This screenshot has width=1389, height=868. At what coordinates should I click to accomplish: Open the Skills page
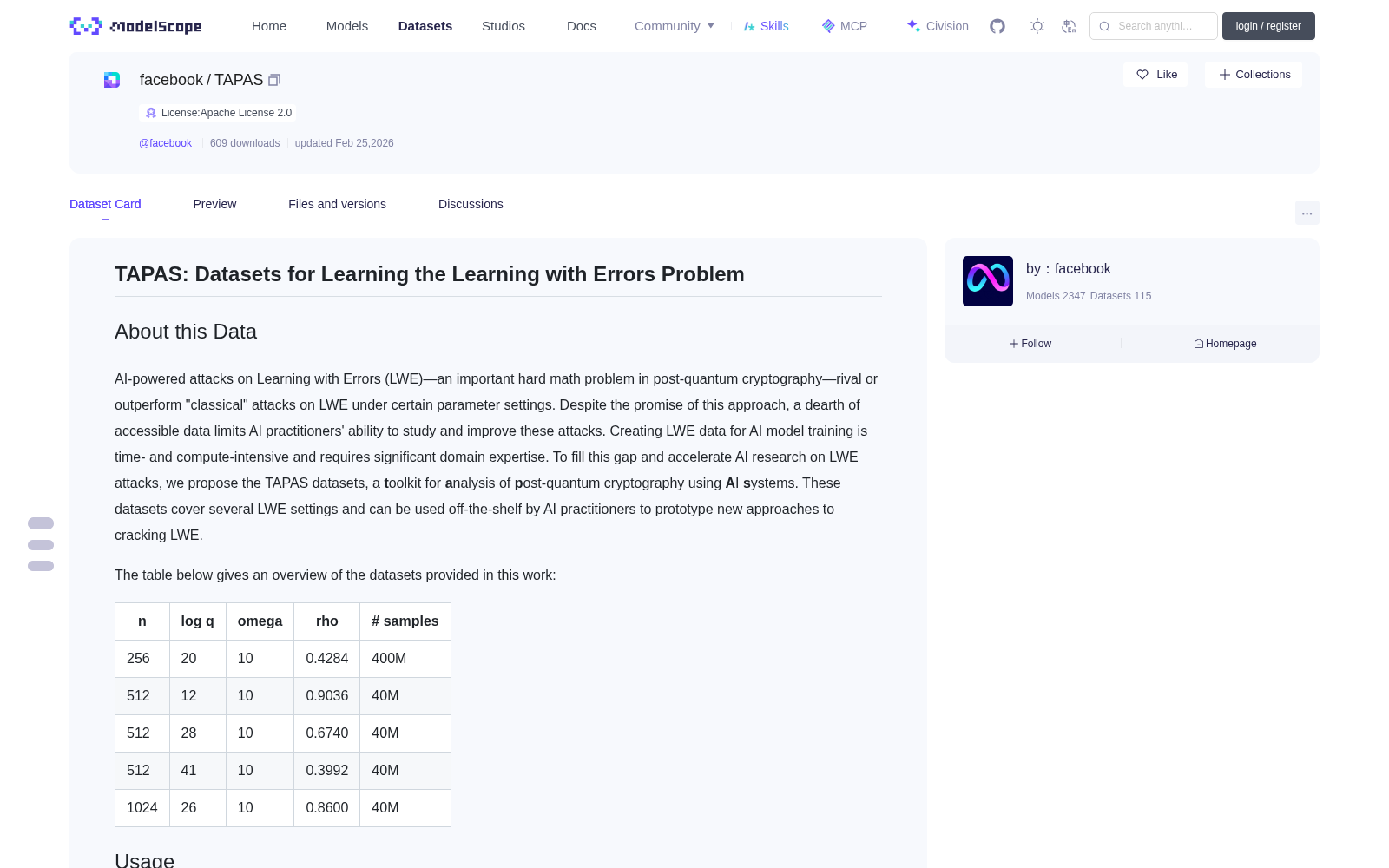tap(767, 26)
